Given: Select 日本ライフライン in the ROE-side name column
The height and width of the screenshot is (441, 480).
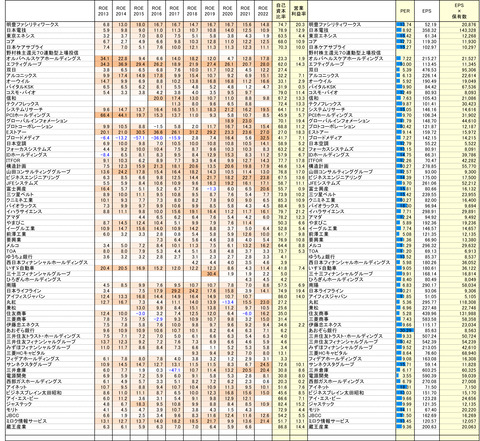Looking at the screenshot, I should tap(24, 291).
